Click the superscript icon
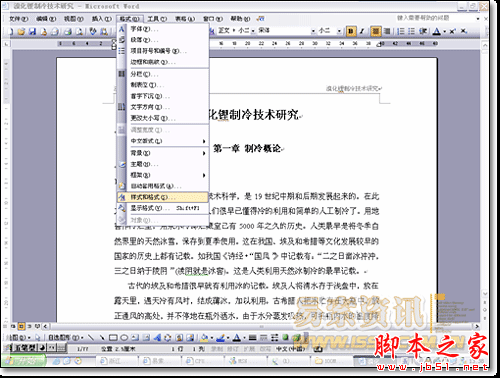 click(452, 31)
